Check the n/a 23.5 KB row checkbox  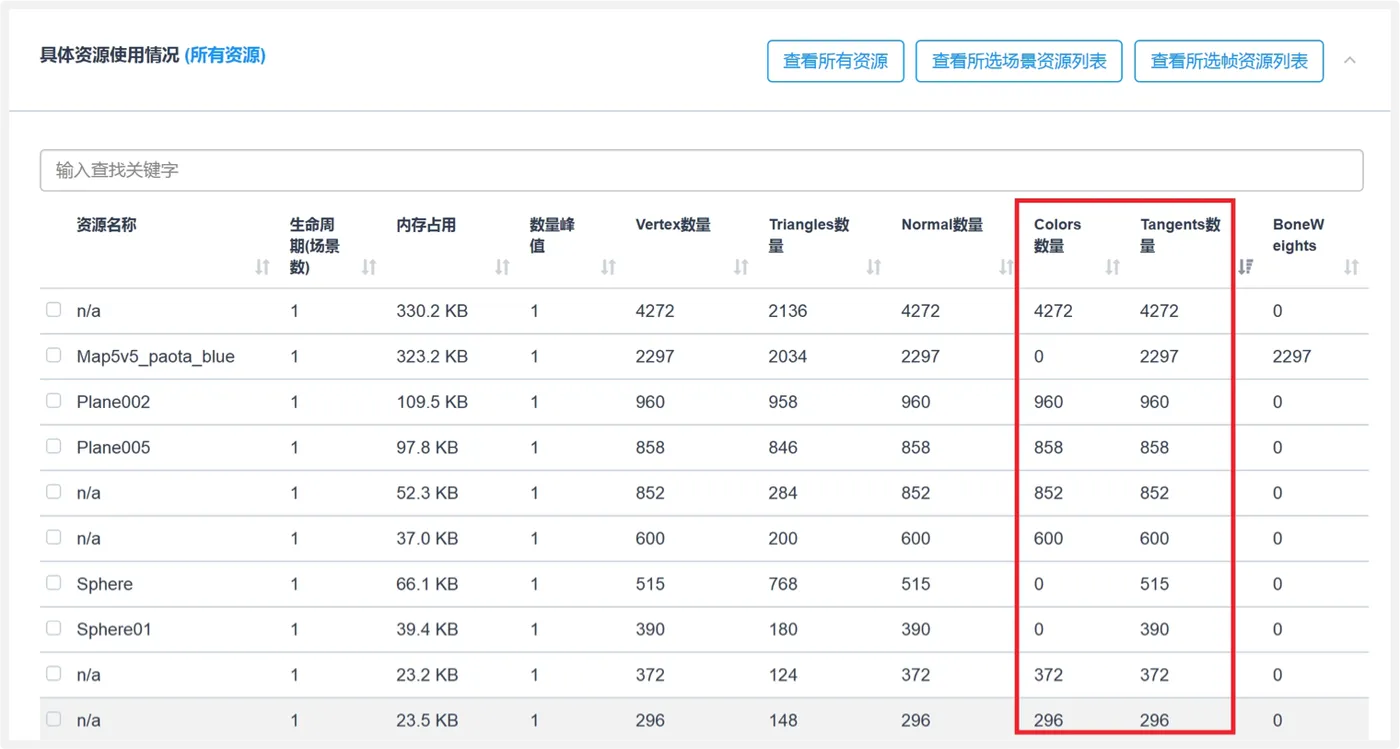coord(54,719)
